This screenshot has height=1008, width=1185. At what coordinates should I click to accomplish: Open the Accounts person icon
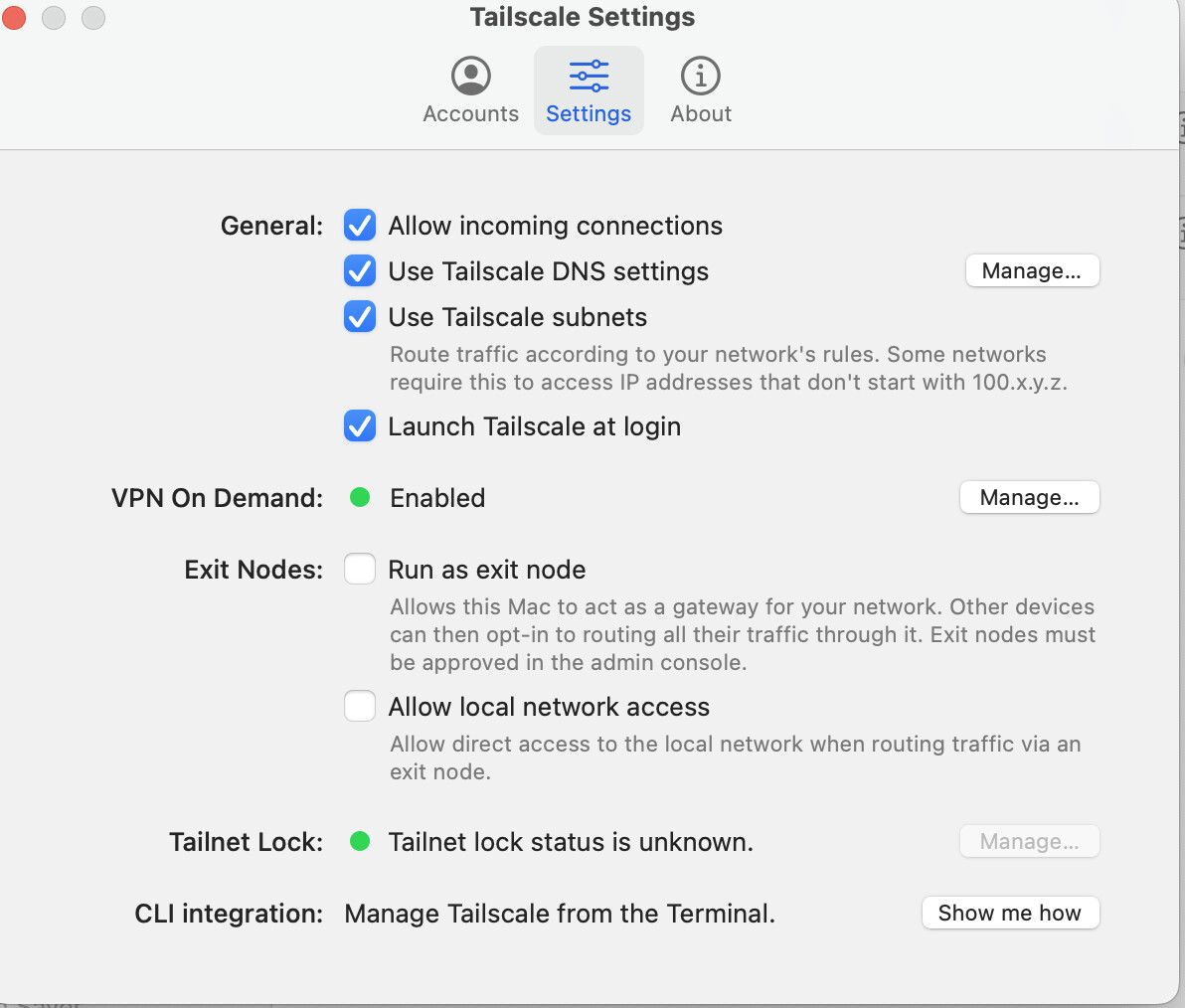click(x=471, y=76)
